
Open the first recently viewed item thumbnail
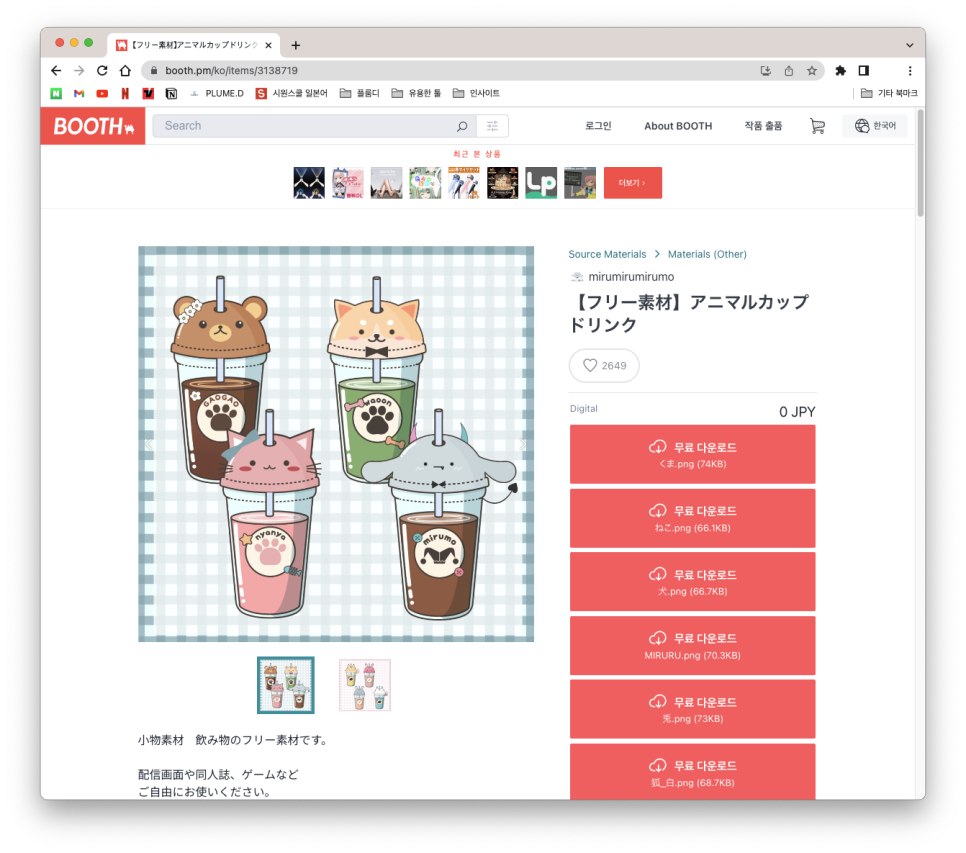(309, 183)
